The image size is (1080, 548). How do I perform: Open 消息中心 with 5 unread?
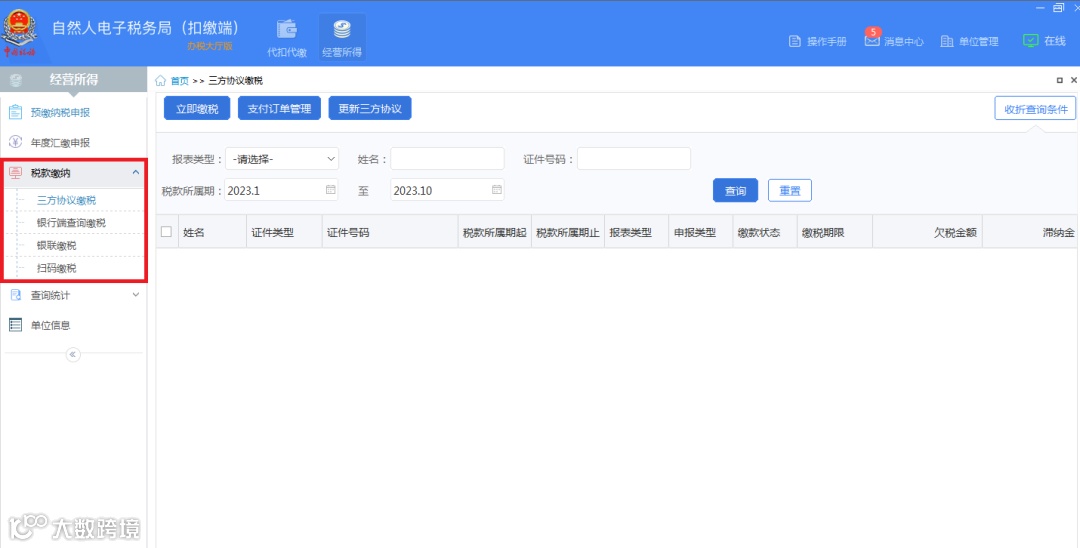pos(894,41)
